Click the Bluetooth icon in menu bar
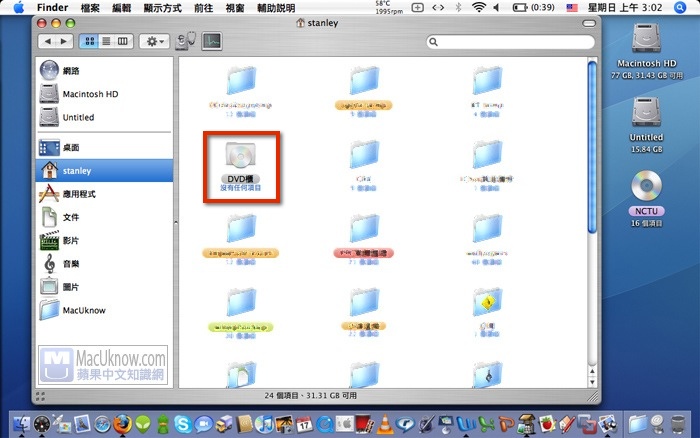The height and width of the screenshot is (438, 700). 458,7
